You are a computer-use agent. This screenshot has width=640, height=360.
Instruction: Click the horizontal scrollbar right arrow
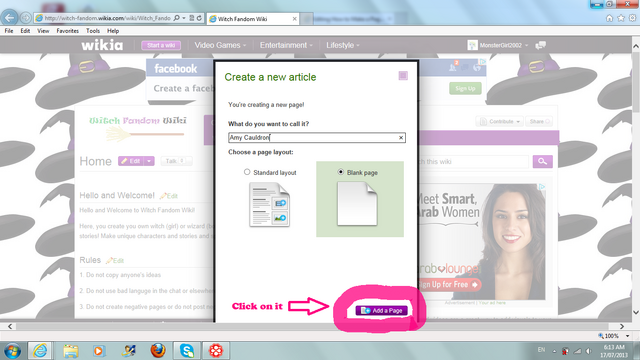tap(622, 327)
